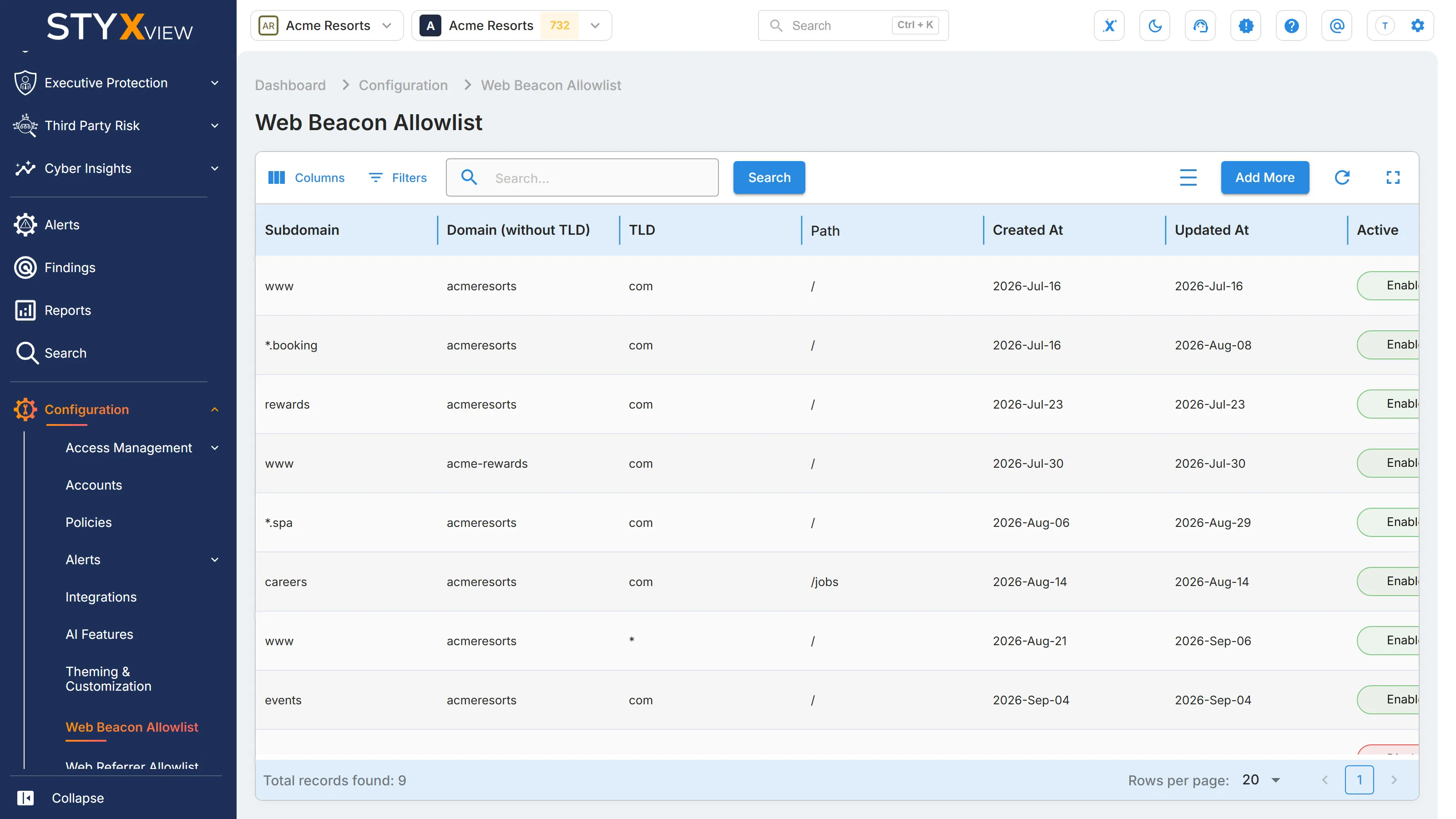Click the Add More button

[x=1265, y=177]
